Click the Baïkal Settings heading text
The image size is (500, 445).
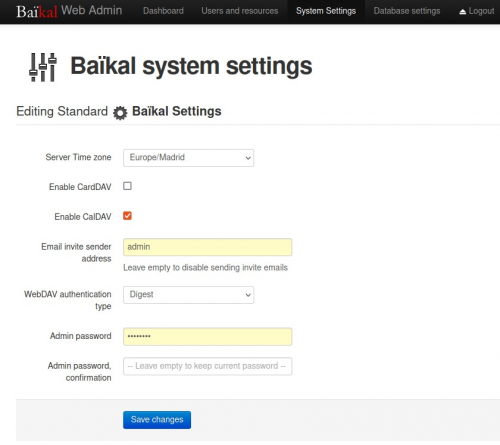[177, 111]
